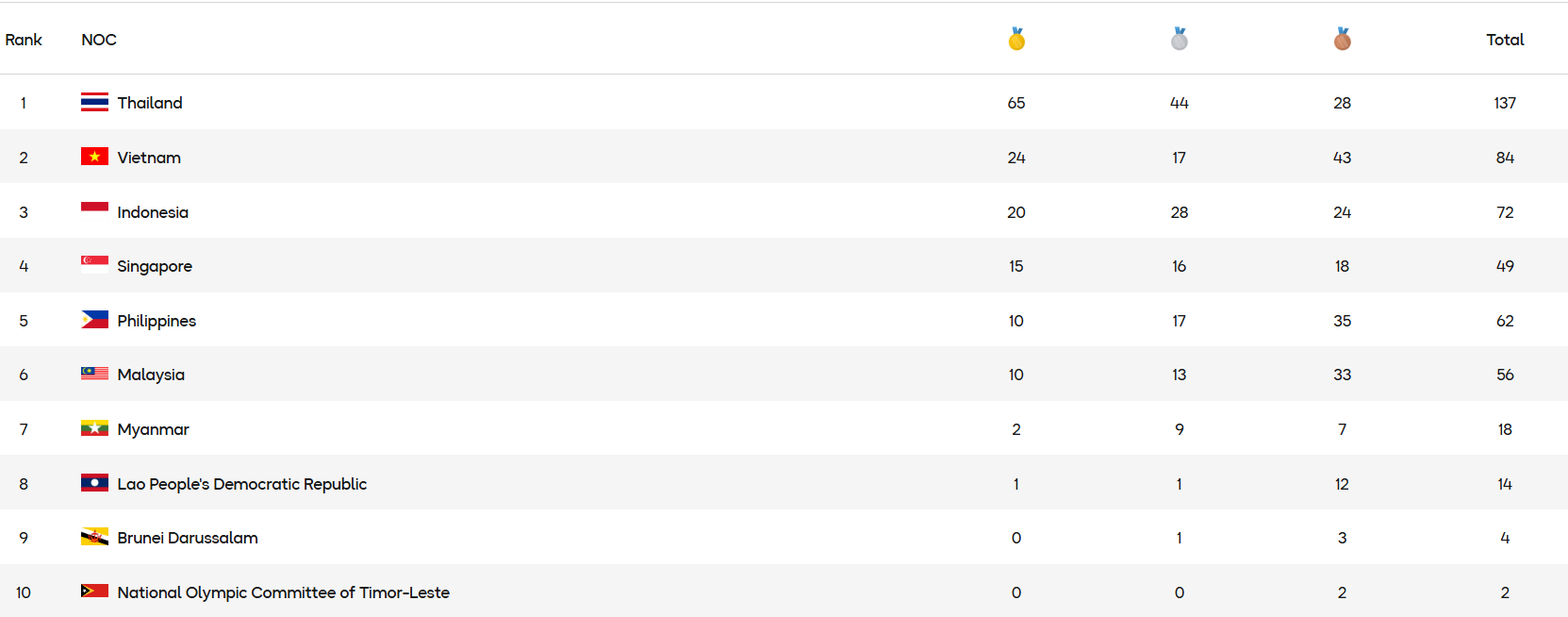Click the Vietnam flag icon
This screenshot has width=1568, height=617.
click(94, 157)
